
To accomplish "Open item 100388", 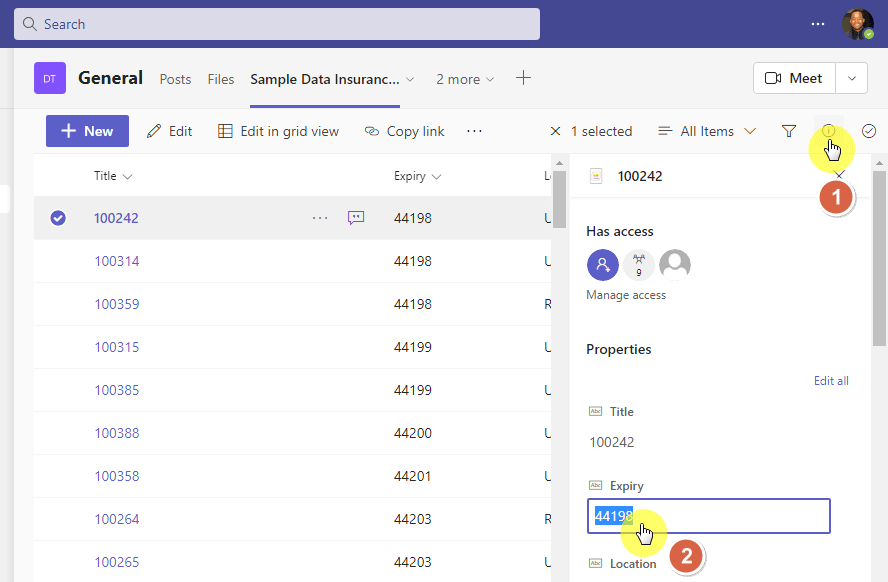I will [117, 433].
